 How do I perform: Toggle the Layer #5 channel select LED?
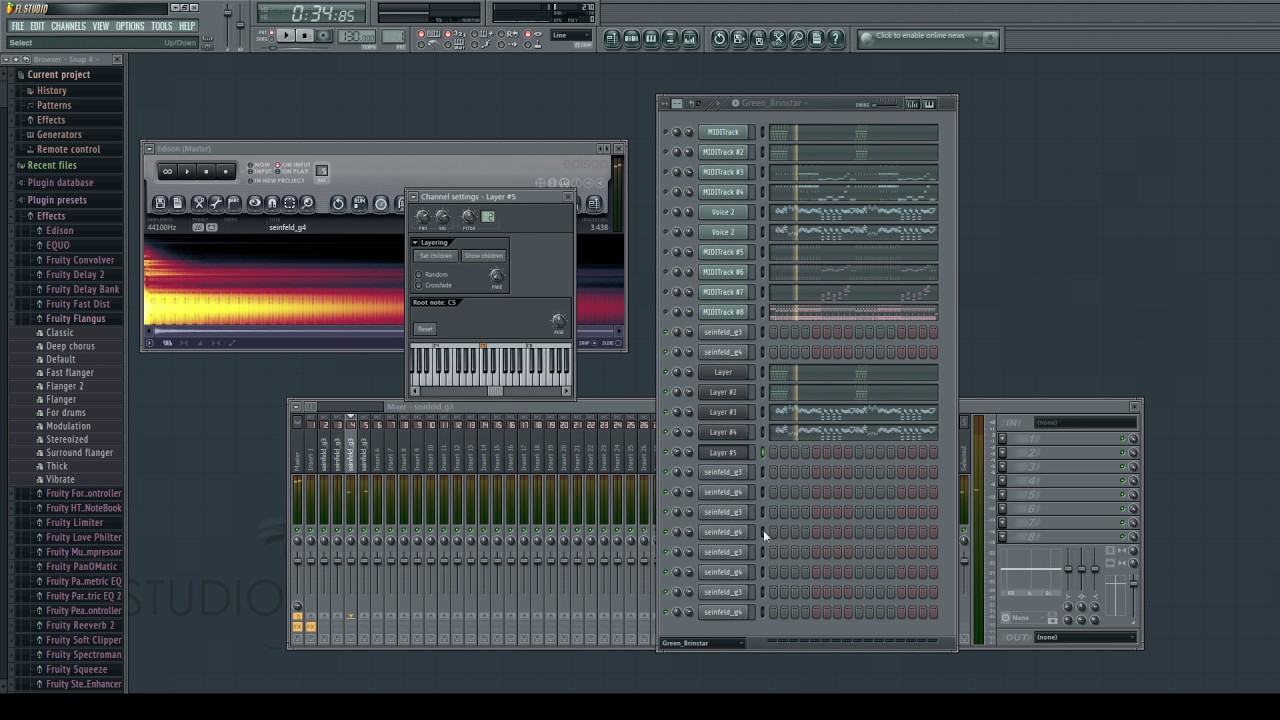pyautogui.click(x=762, y=452)
